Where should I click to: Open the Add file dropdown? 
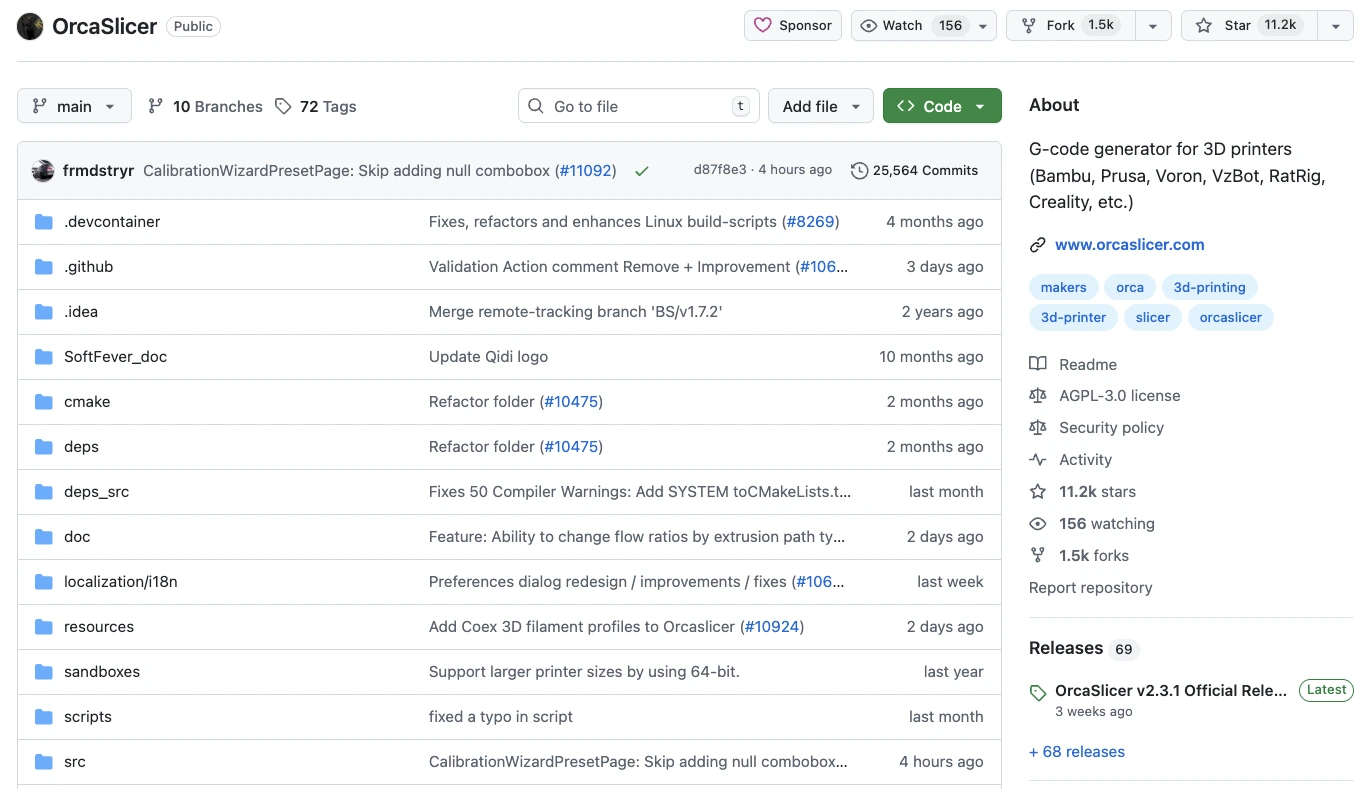820,106
